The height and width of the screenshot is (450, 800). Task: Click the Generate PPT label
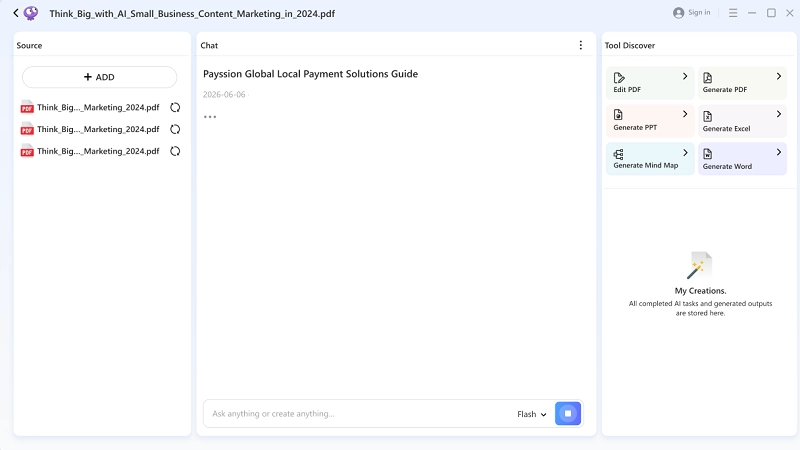[635, 128]
